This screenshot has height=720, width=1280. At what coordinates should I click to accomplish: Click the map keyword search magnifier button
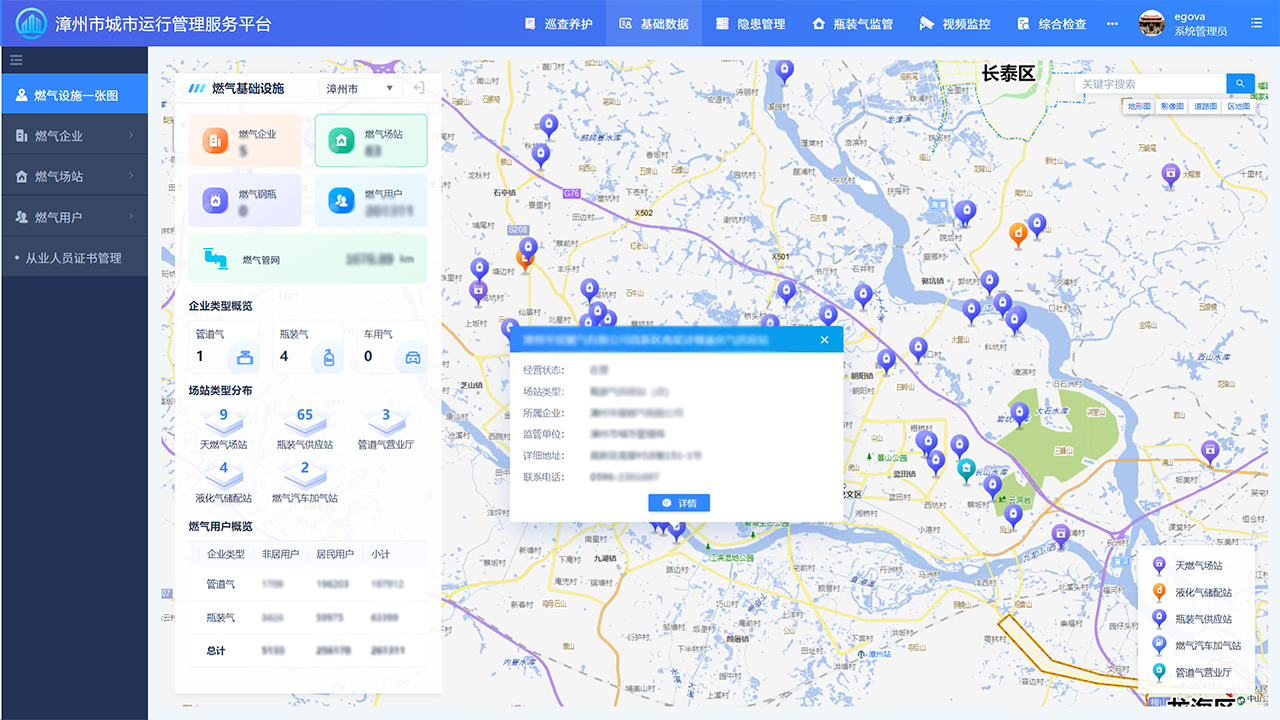[1240, 84]
